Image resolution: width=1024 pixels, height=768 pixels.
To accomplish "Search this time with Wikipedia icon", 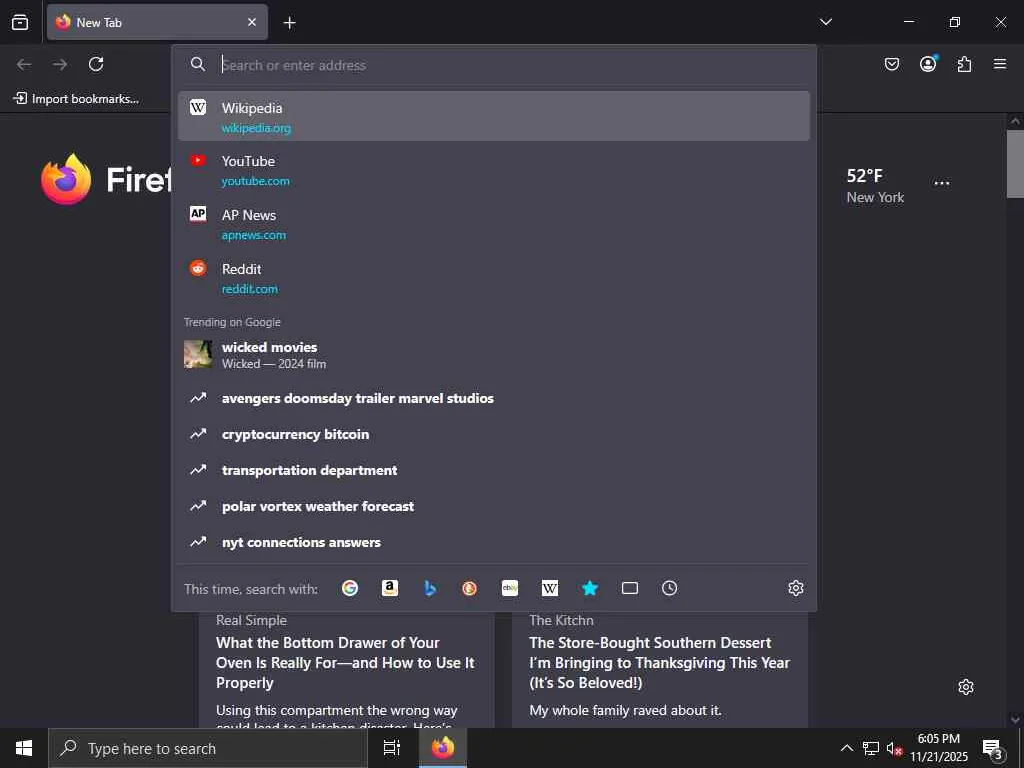I will [x=550, y=588].
